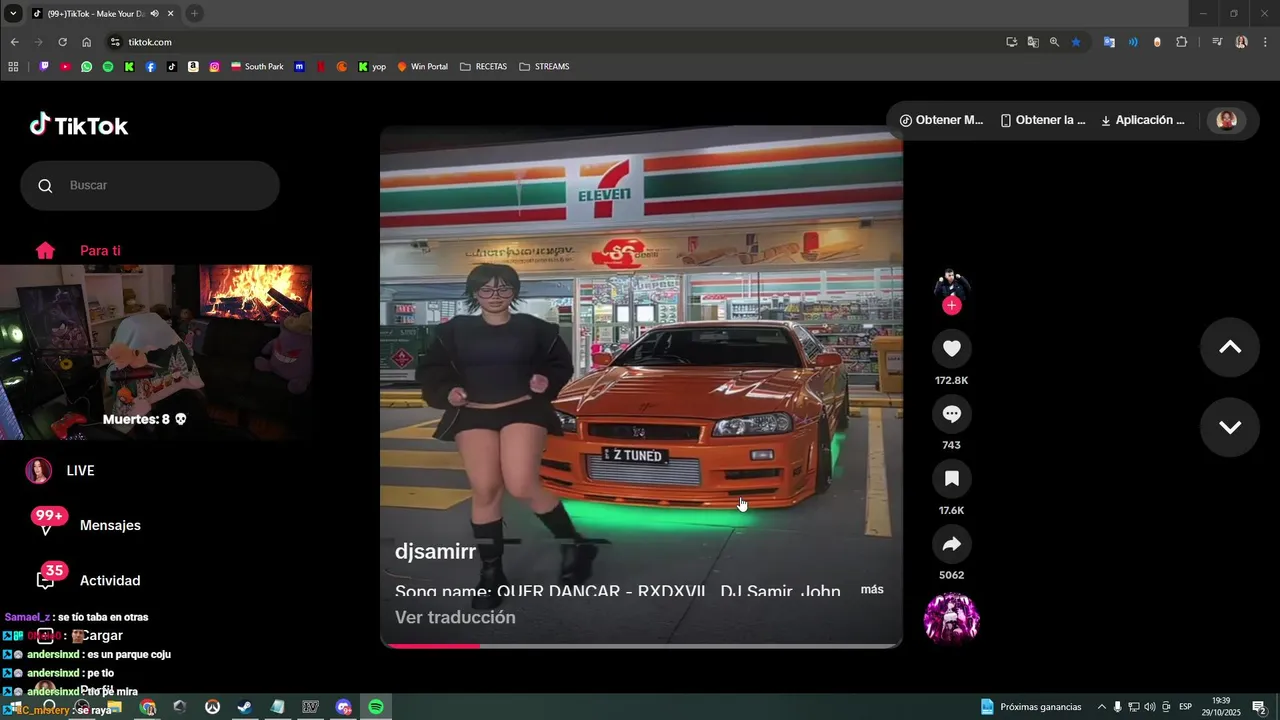Click the Aplicación download button
Image resolution: width=1280 pixels, height=720 pixels.
pyautogui.click(x=1143, y=120)
